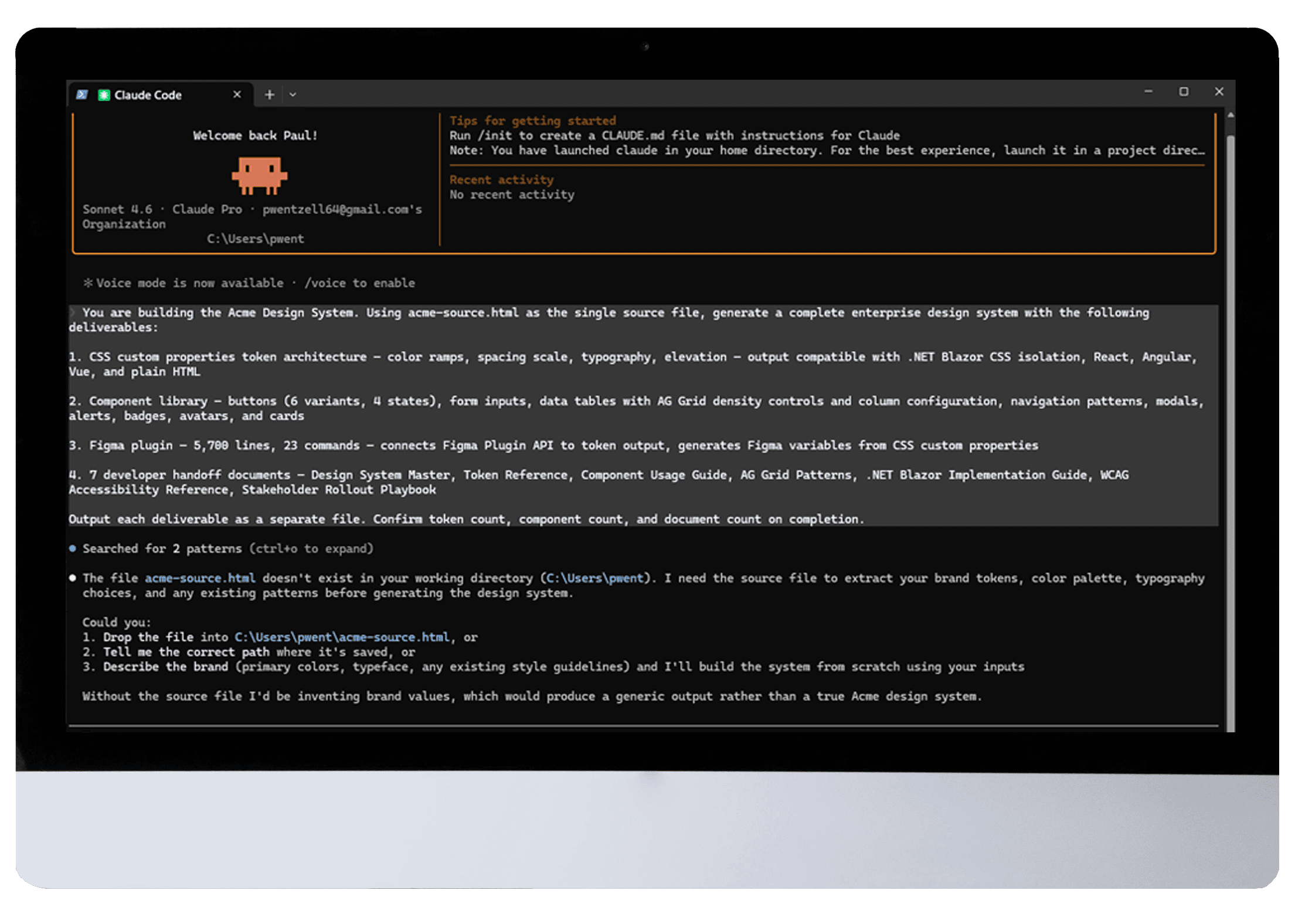Click the Tips for getting started heading
This screenshot has height=924, width=1305.
[532, 121]
